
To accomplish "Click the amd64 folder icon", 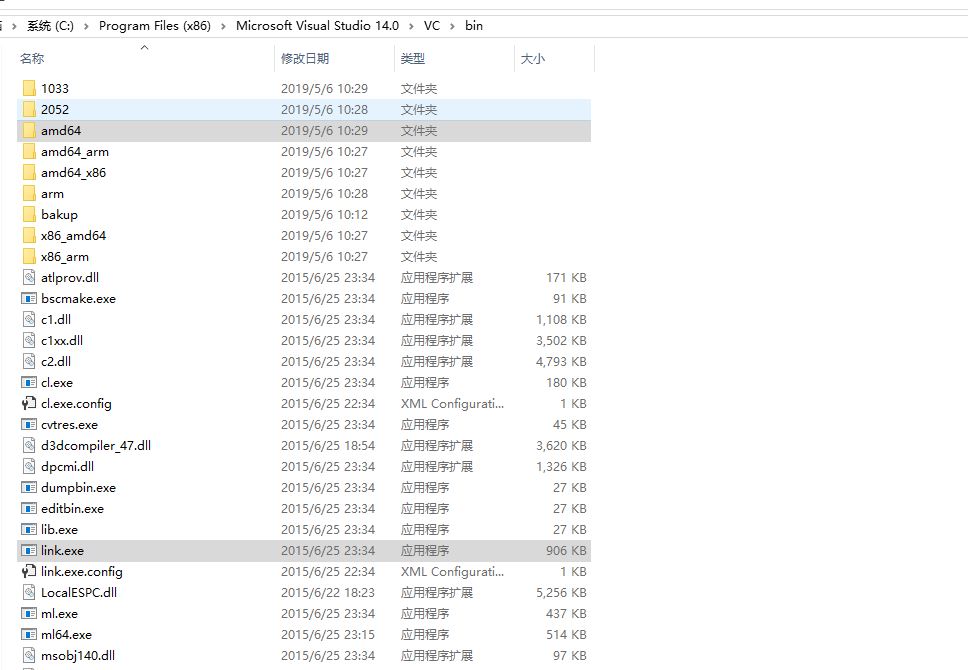I will pos(29,130).
